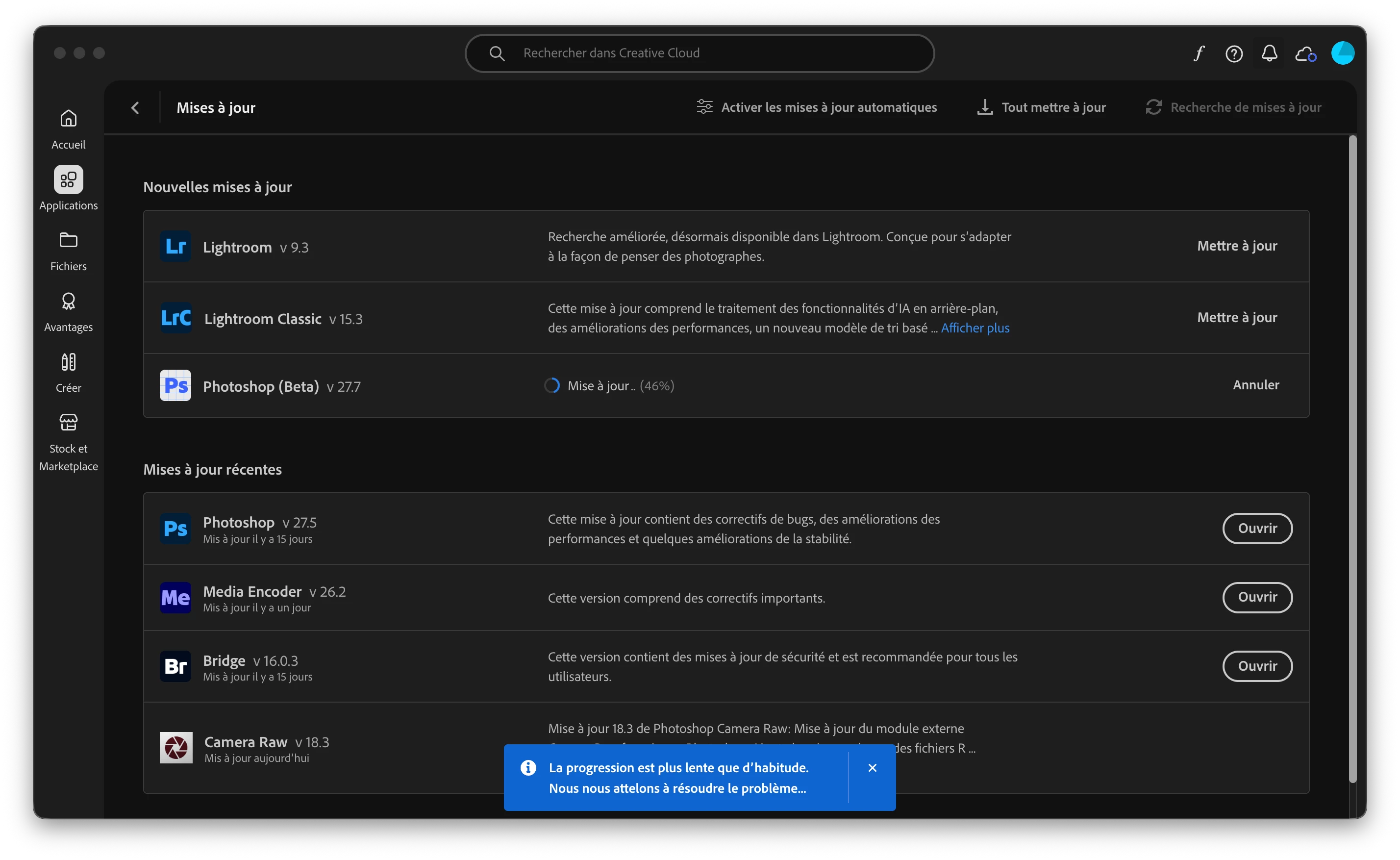Cancel the Photoshop (Beta) update
The height and width of the screenshot is (860, 1400).
(1255, 385)
